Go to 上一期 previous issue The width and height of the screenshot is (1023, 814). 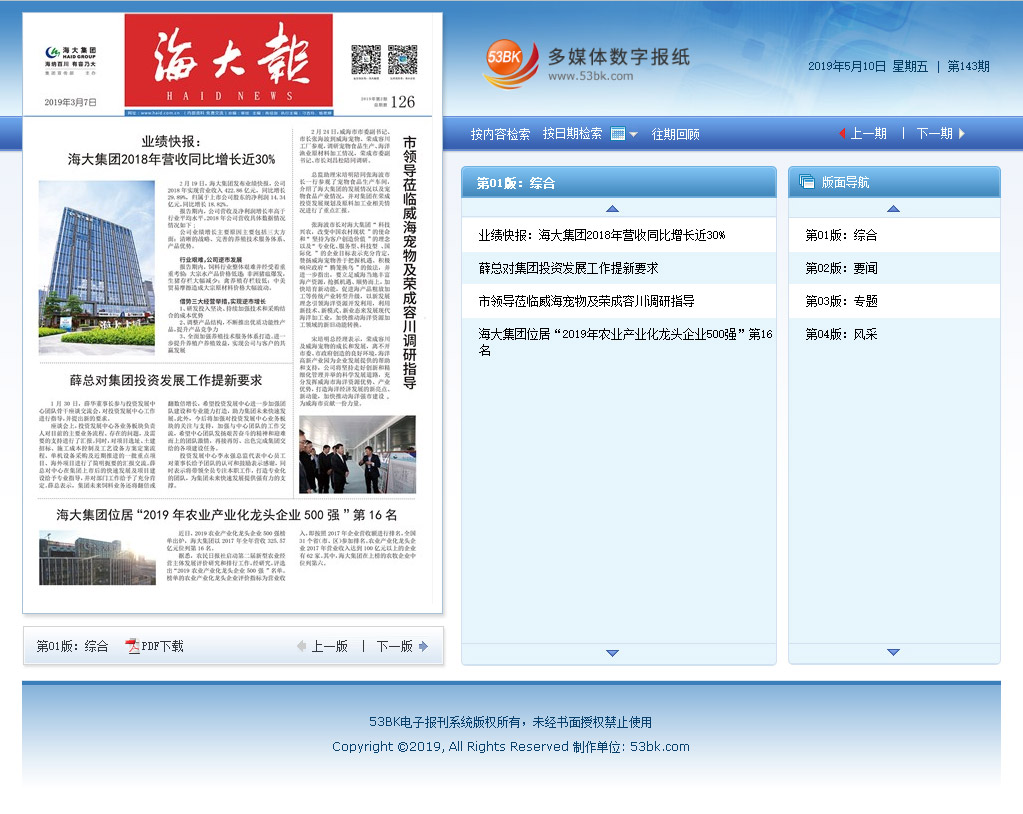(868, 134)
